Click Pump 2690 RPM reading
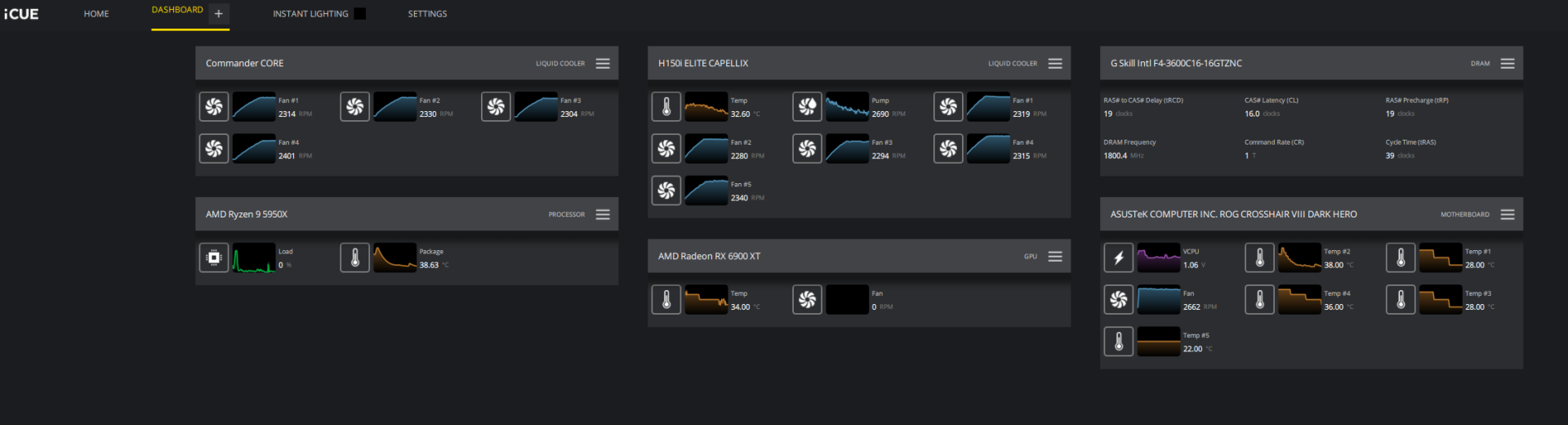Image resolution: width=1568 pixels, height=425 pixels. click(x=889, y=114)
